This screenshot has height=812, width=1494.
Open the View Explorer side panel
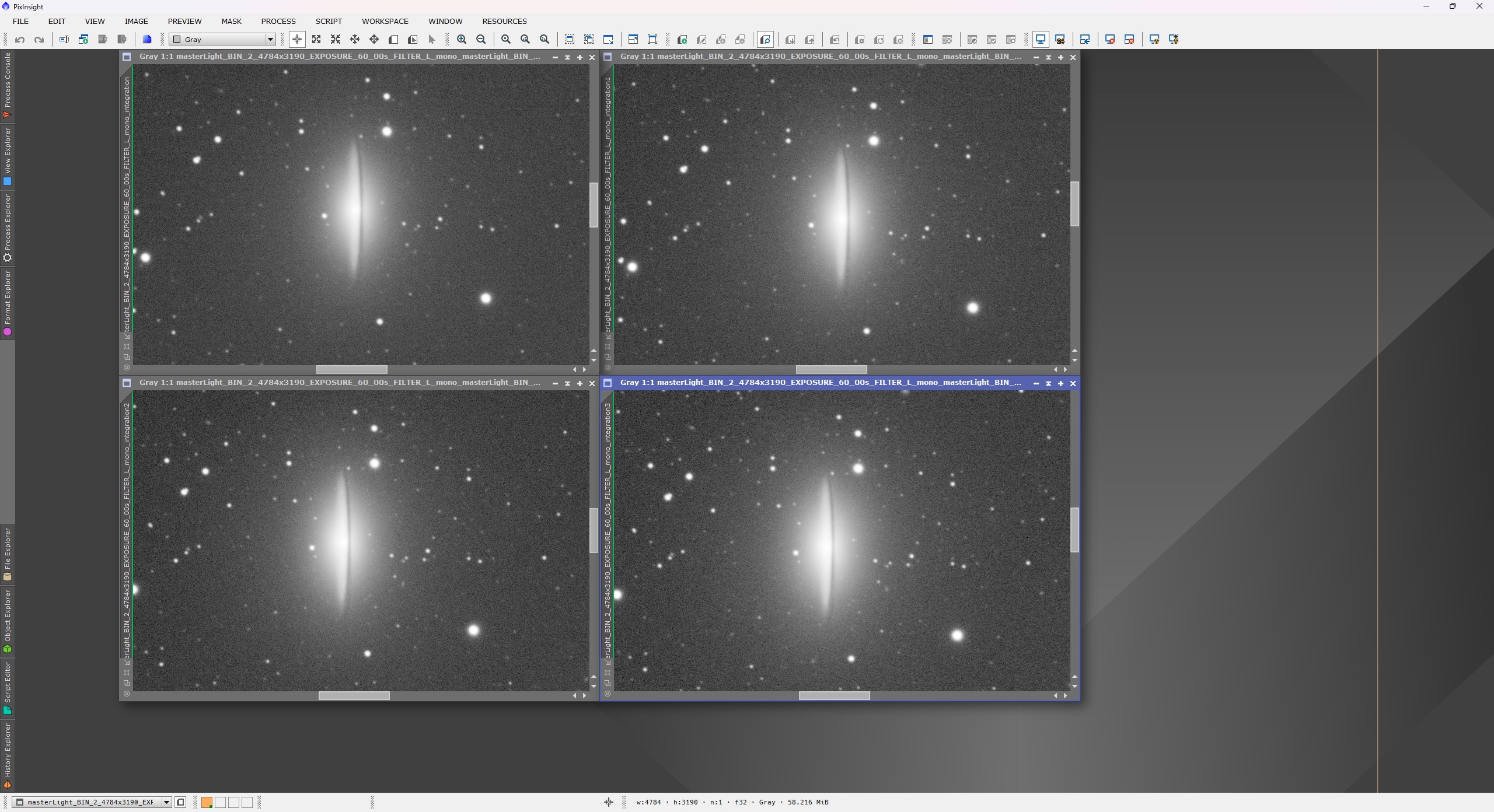pyautogui.click(x=7, y=156)
